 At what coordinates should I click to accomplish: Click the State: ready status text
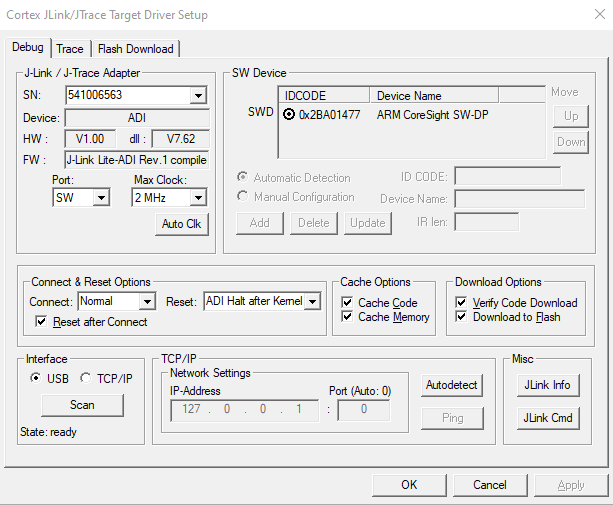tap(48, 432)
